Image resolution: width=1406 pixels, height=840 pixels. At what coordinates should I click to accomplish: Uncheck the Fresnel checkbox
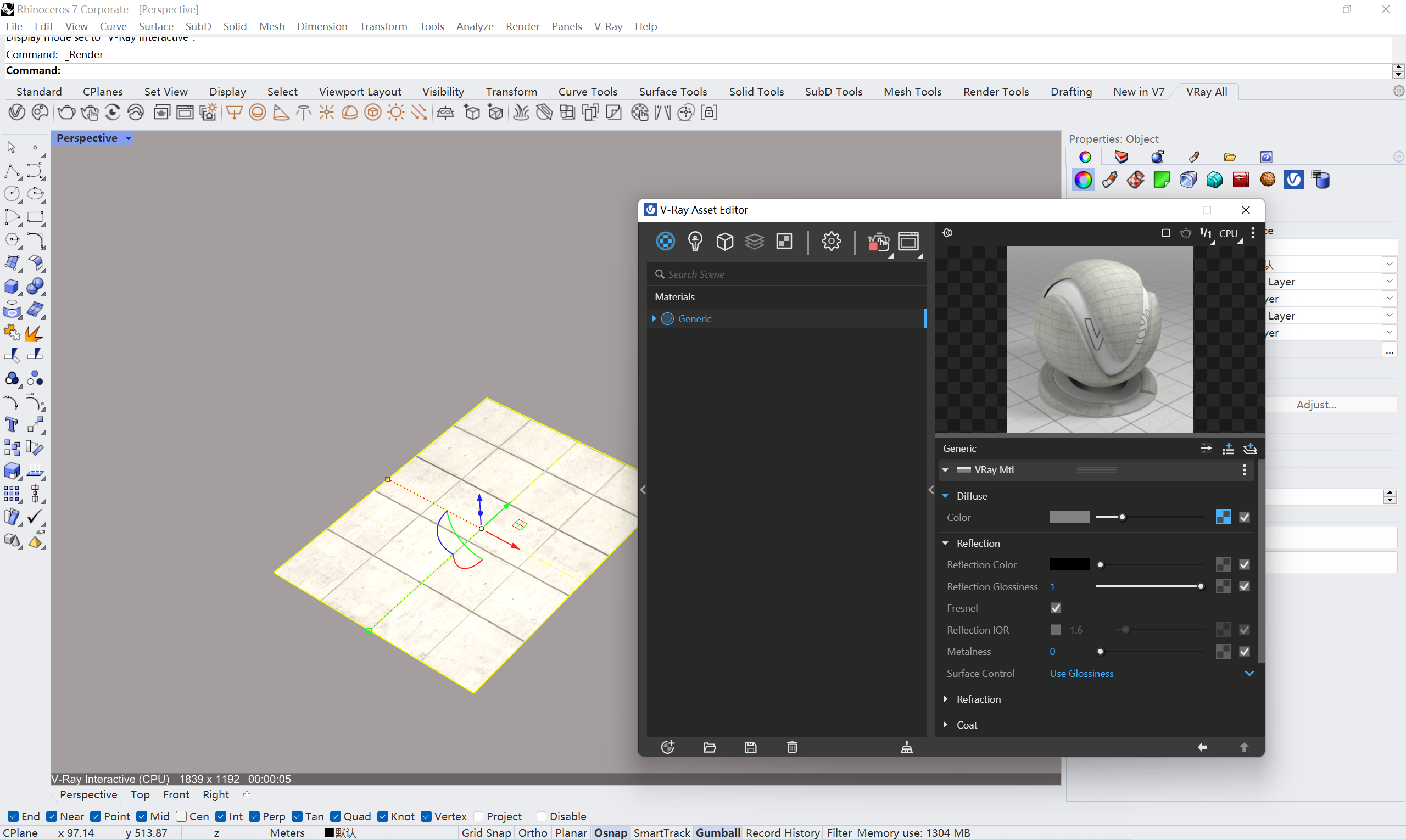[1056, 608]
